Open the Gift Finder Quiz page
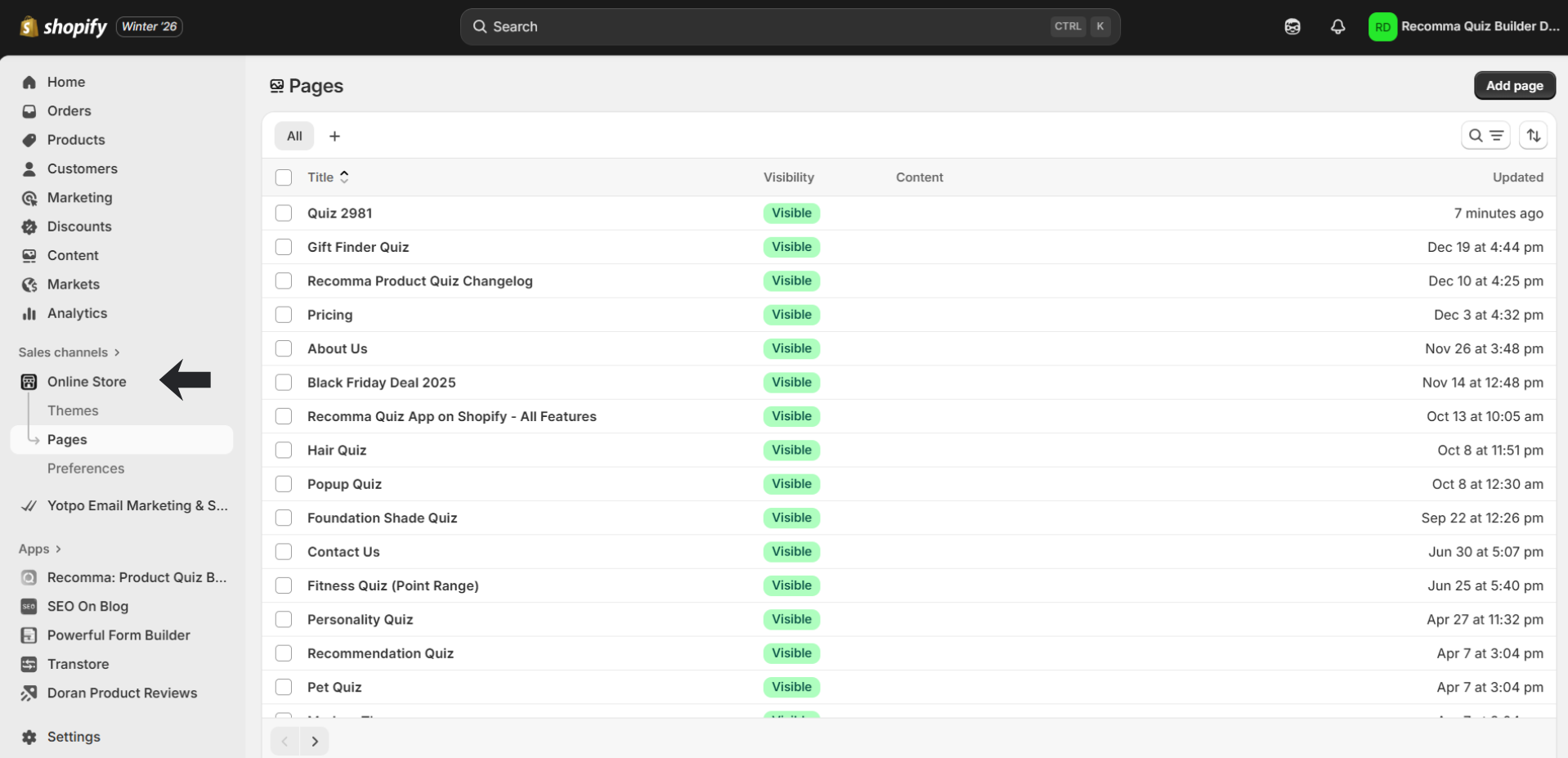 tap(358, 247)
